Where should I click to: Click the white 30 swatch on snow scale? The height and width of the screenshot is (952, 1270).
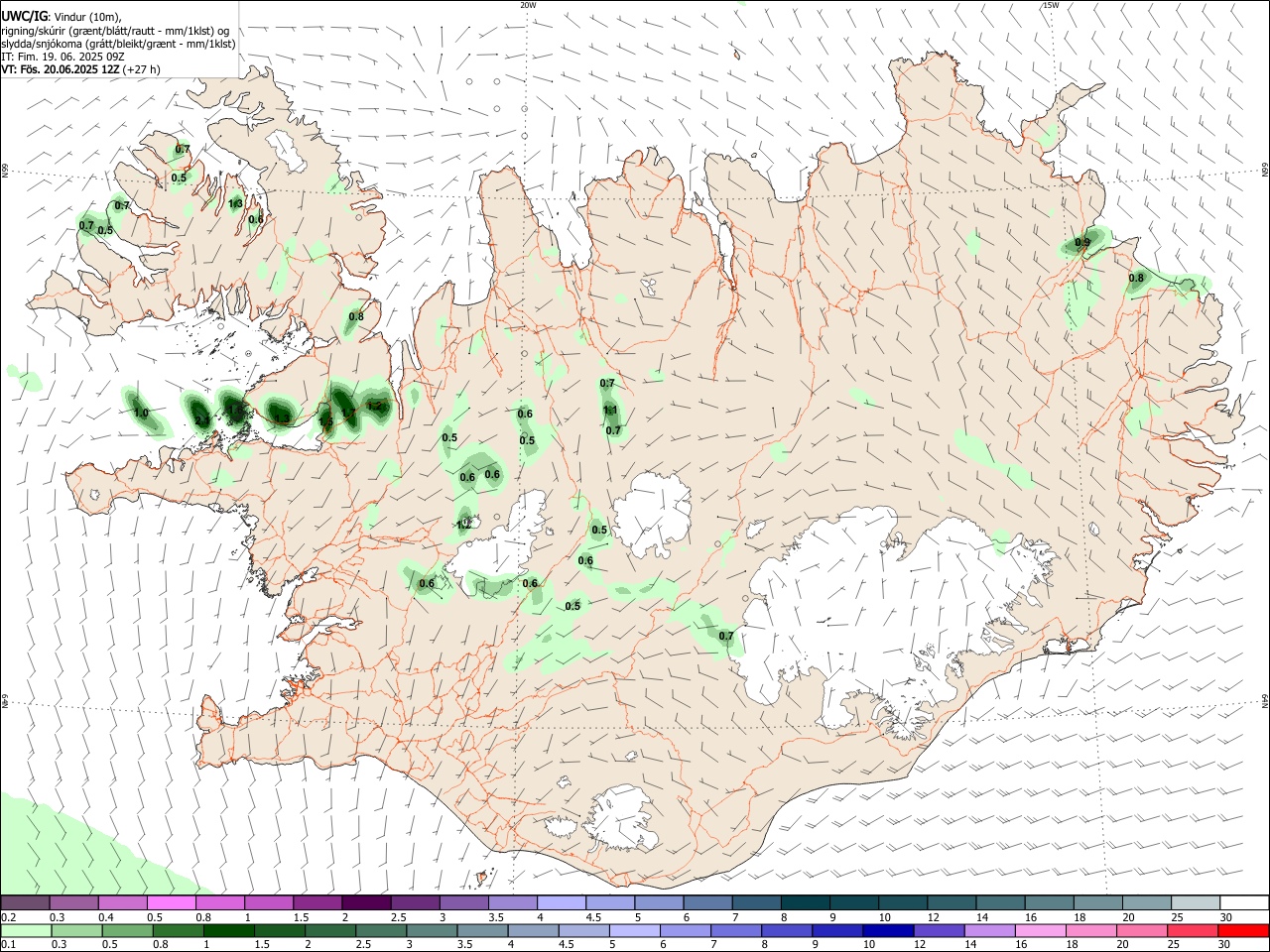(x=1244, y=903)
